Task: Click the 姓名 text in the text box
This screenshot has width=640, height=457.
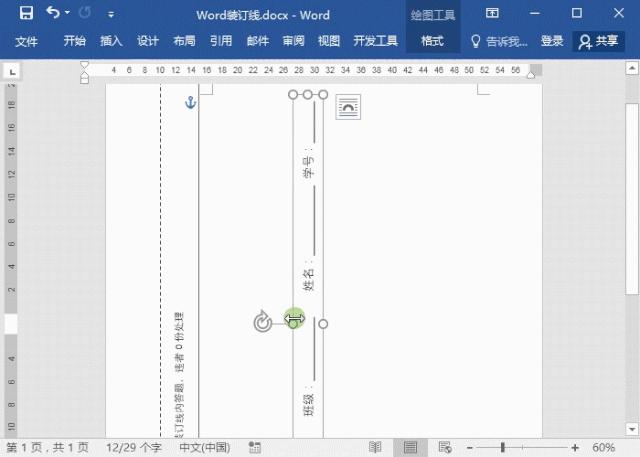Action: point(309,279)
